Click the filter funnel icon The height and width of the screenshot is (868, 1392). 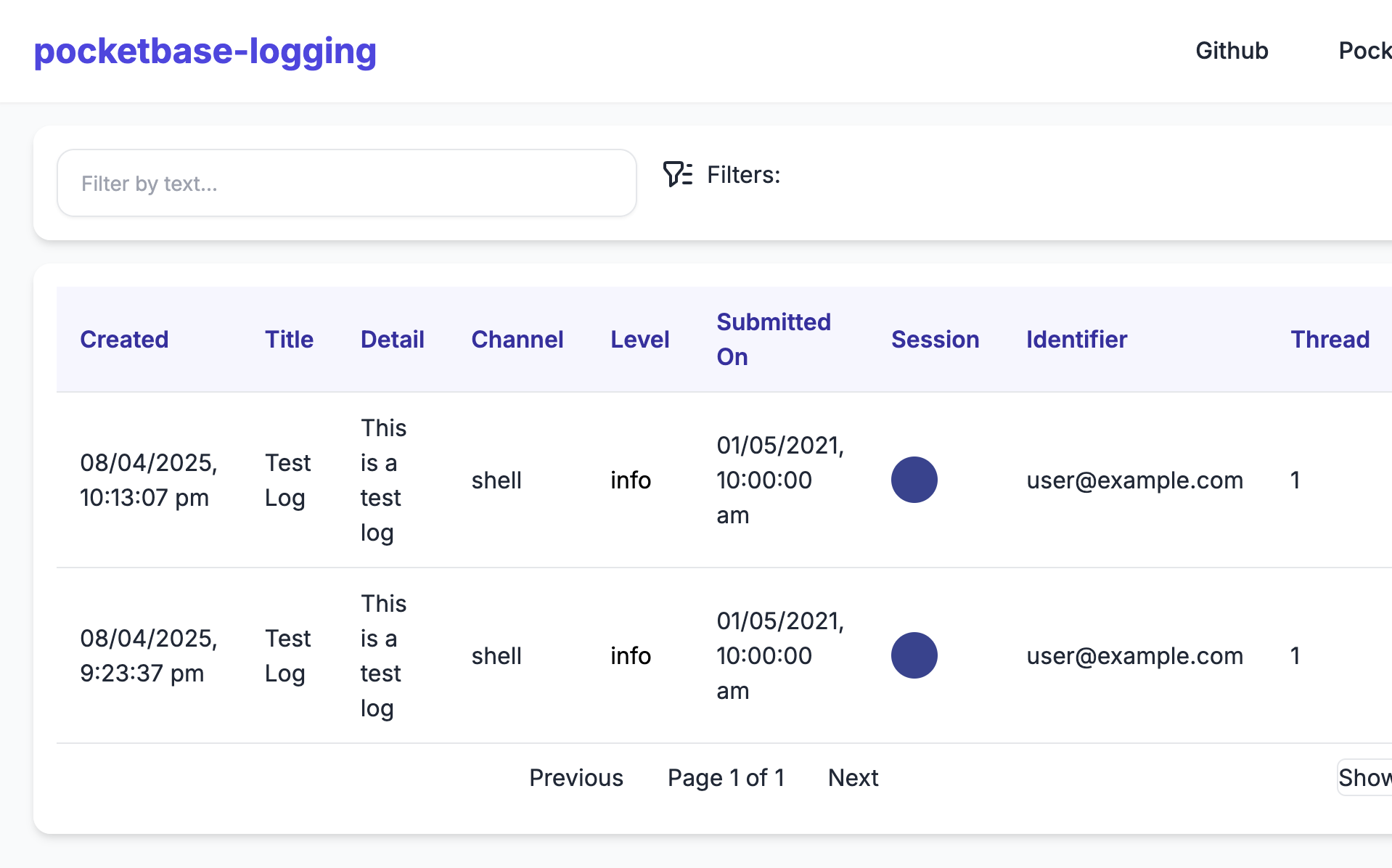click(678, 174)
